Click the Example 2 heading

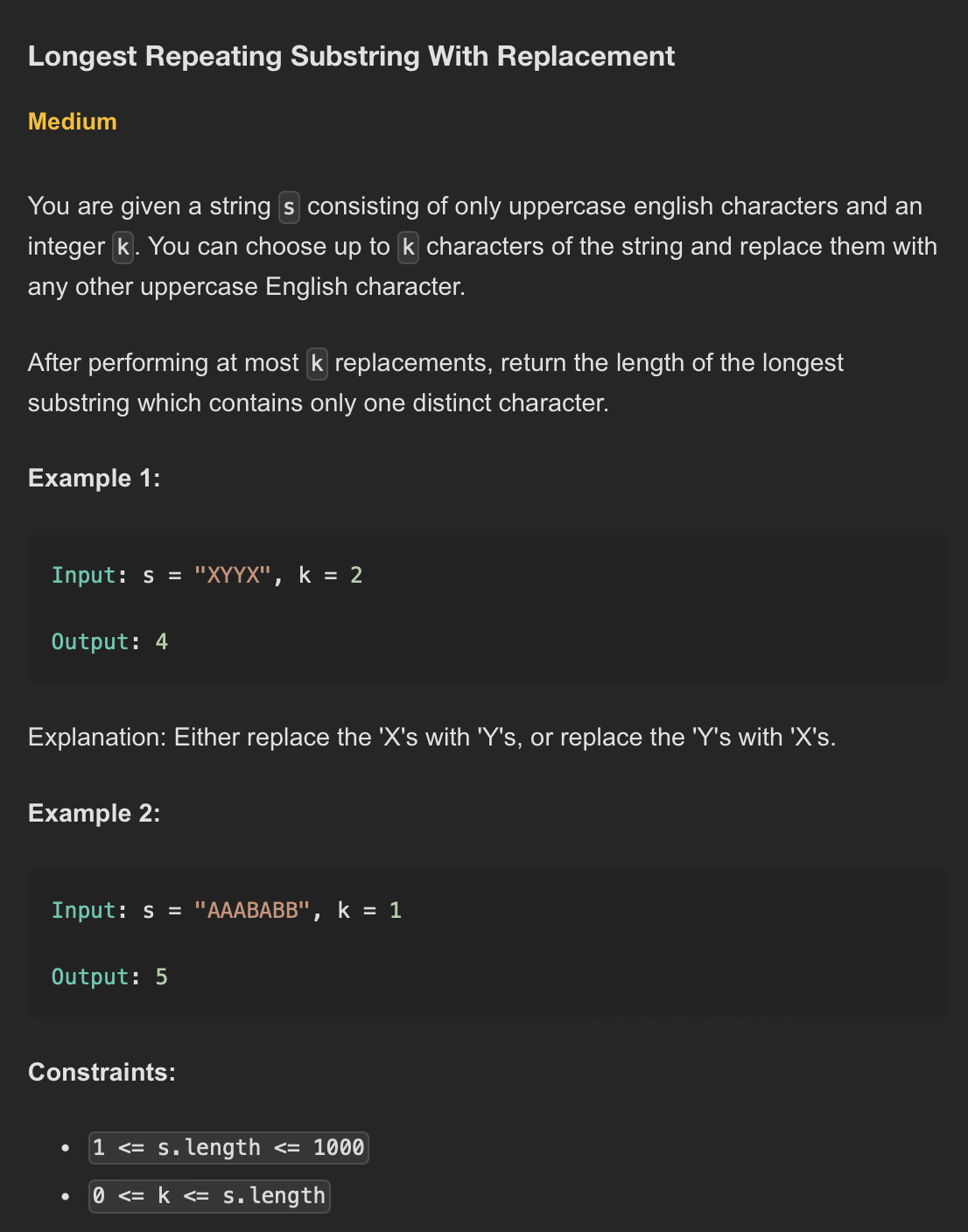(x=95, y=814)
